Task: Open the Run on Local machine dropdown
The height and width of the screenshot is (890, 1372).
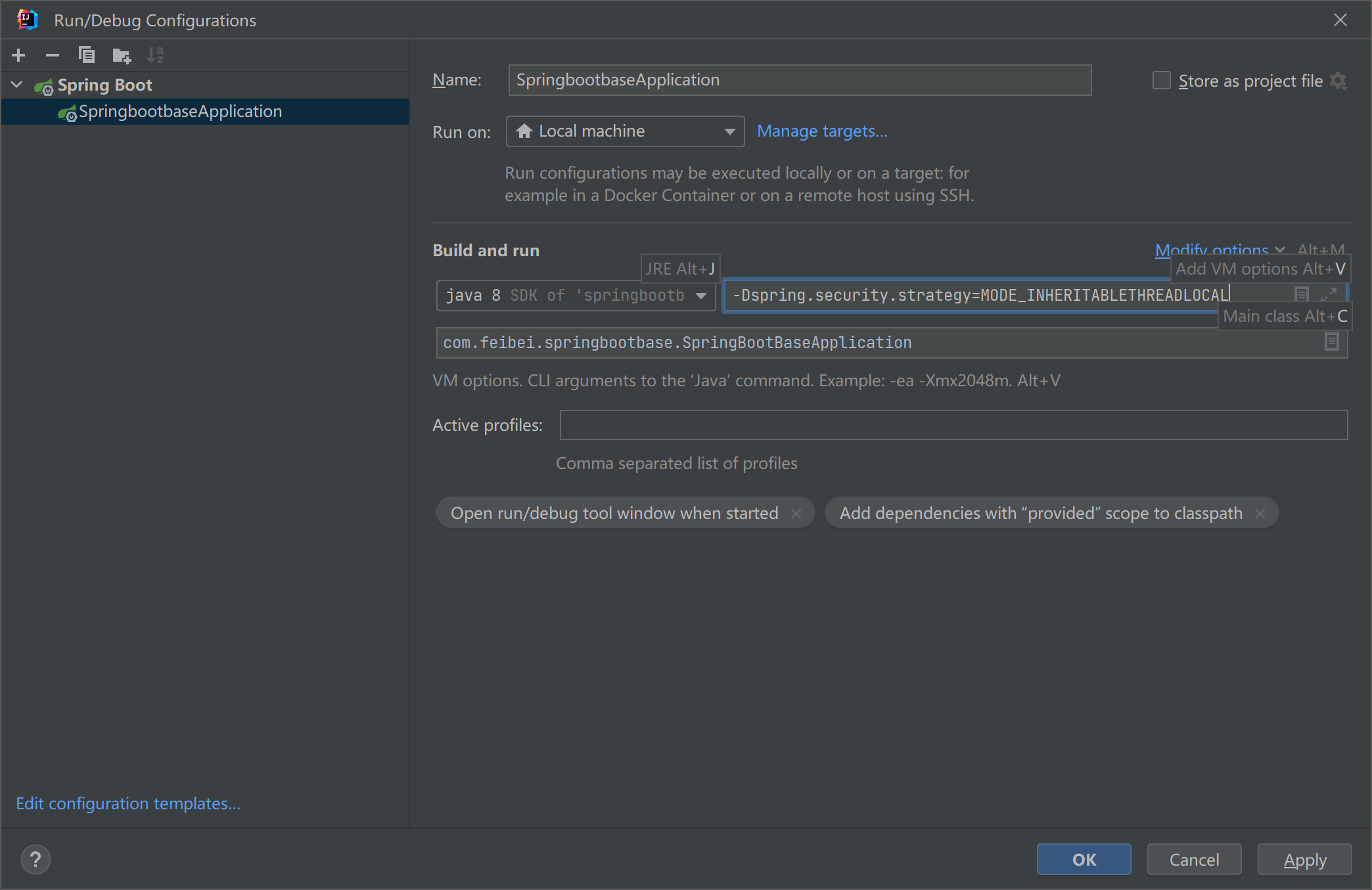Action: (625, 131)
